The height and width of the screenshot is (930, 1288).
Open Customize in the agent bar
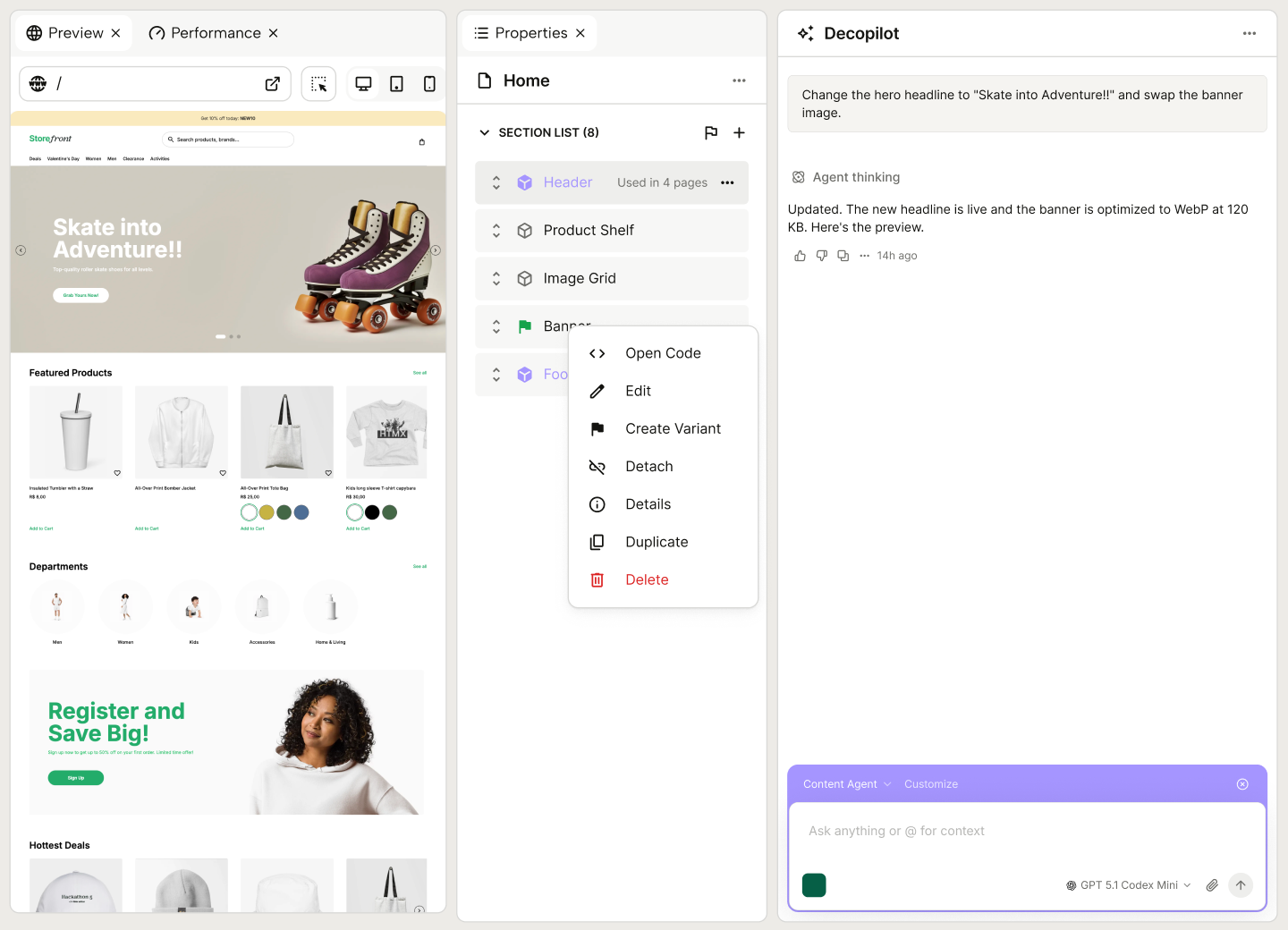[931, 784]
